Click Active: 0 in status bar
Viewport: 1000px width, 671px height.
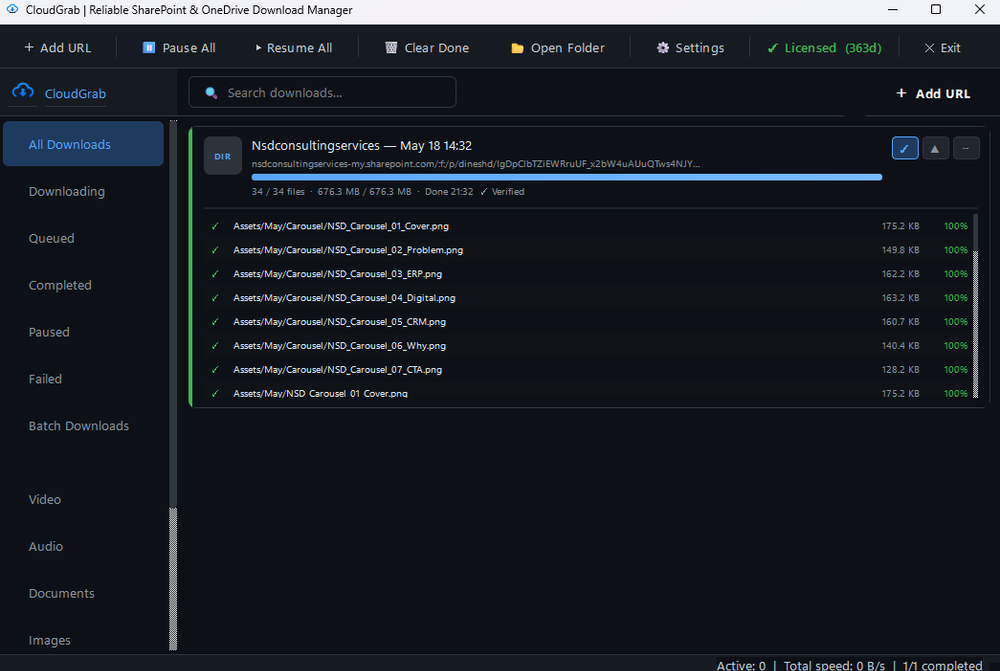(741, 665)
